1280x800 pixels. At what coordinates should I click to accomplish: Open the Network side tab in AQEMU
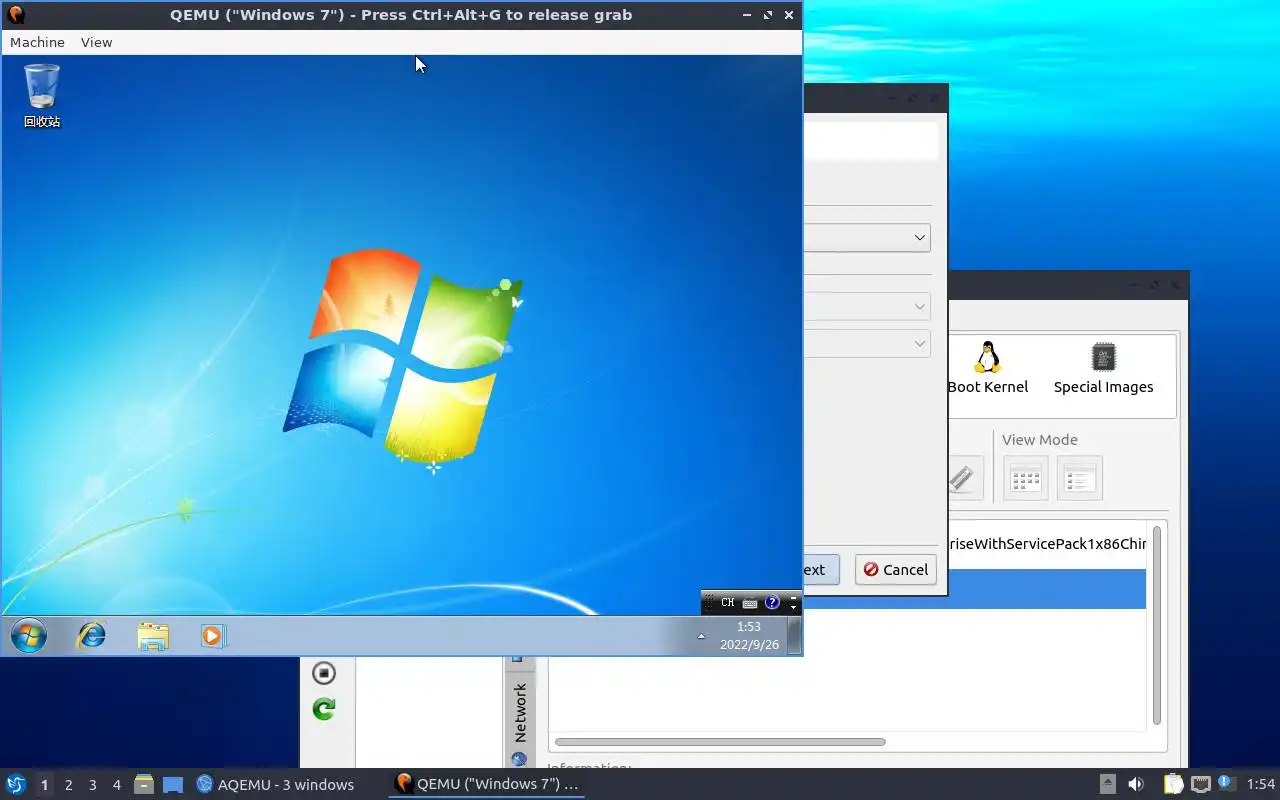519,712
